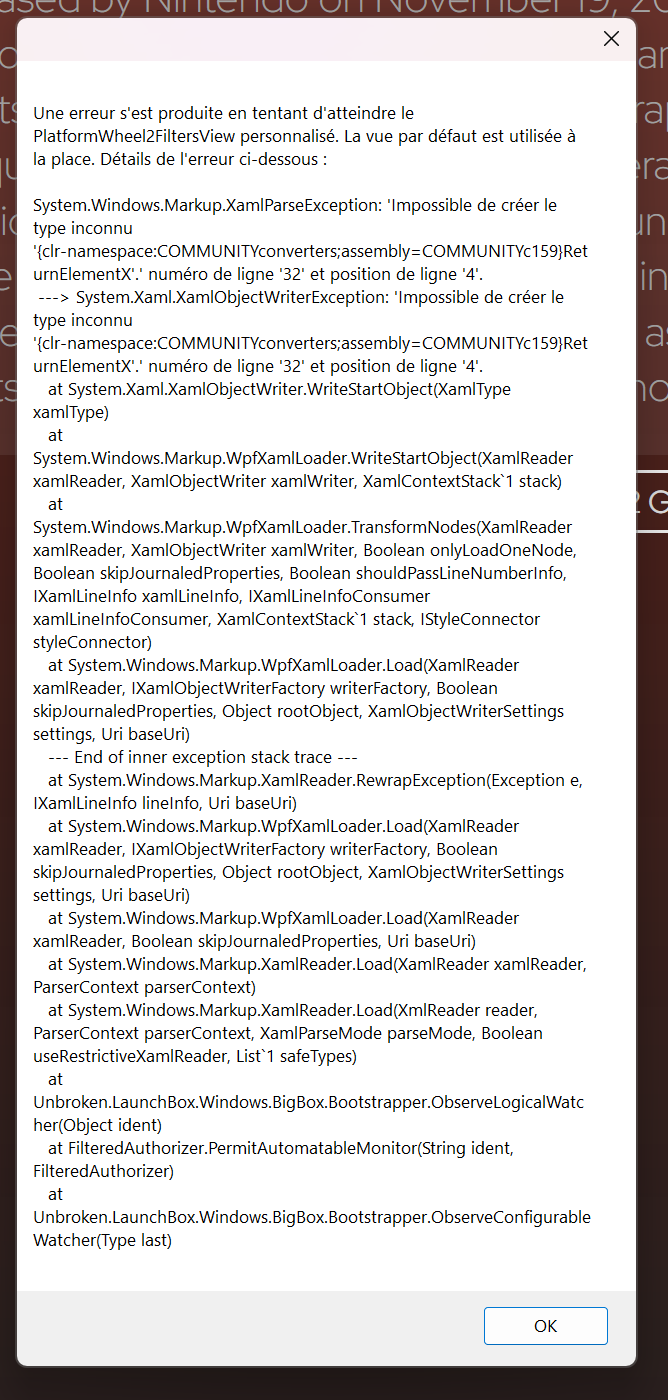Click the partially hidden button behind the dialog
Screen dimensions: 668x1400
pos(652,502)
